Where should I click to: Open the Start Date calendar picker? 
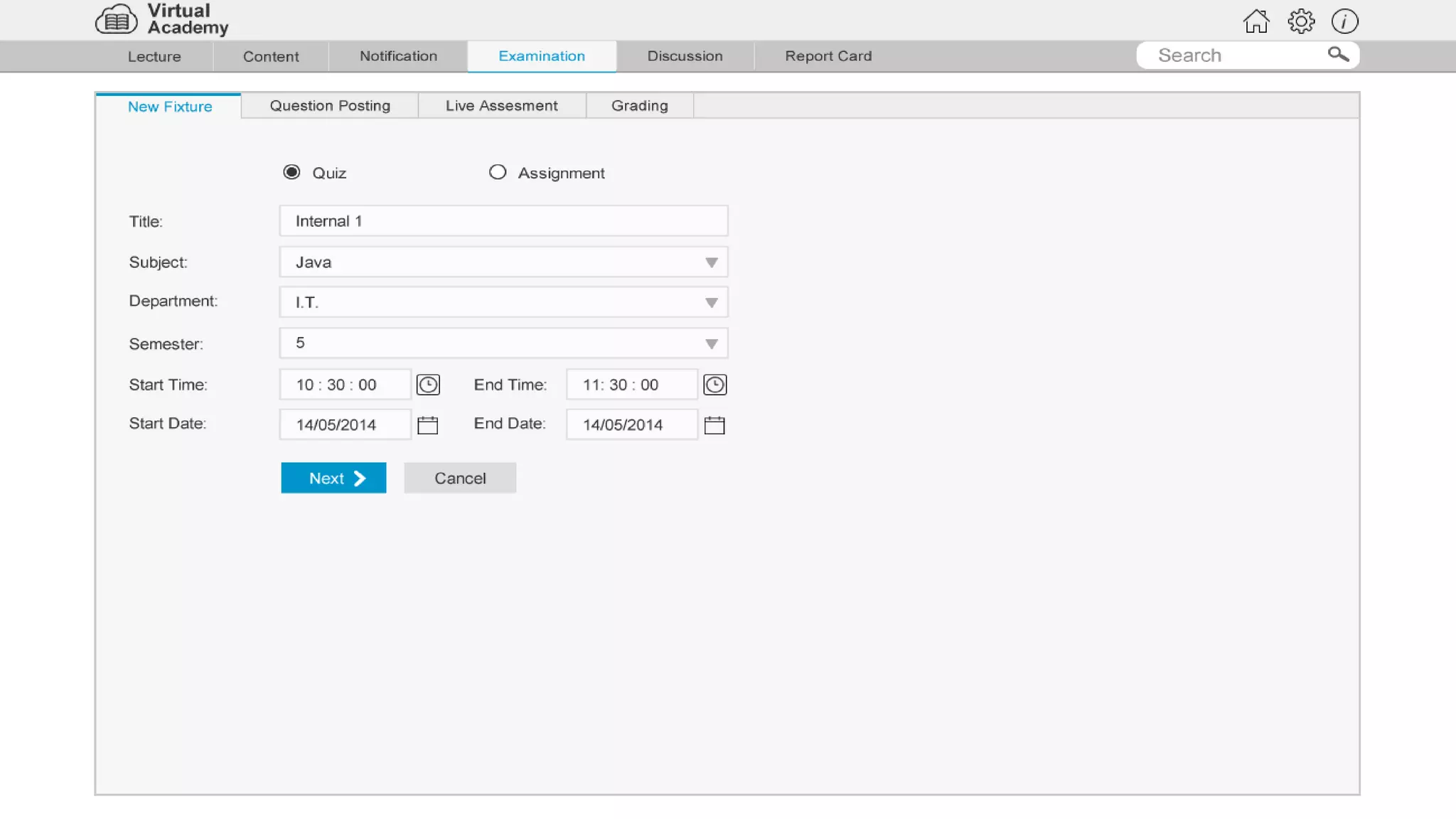(x=427, y=425)
